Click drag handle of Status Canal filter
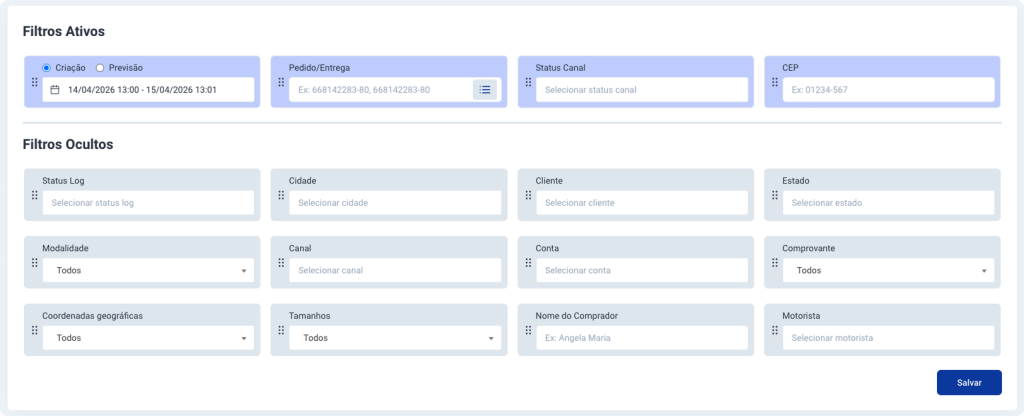The width and height of the screenshot is (1024, 416). point(528,82)
